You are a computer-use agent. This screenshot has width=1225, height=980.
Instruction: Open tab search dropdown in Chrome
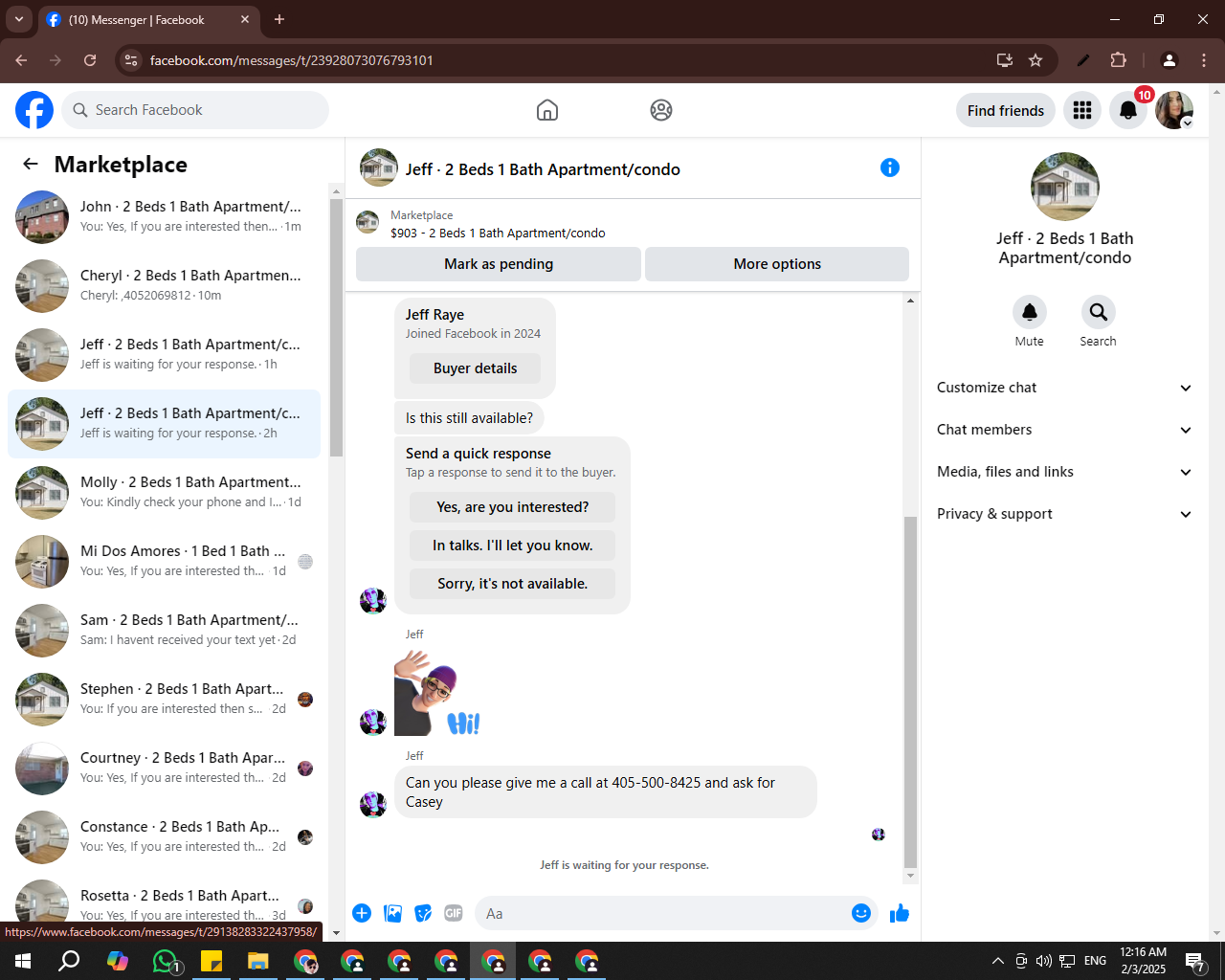coord(18,19)
